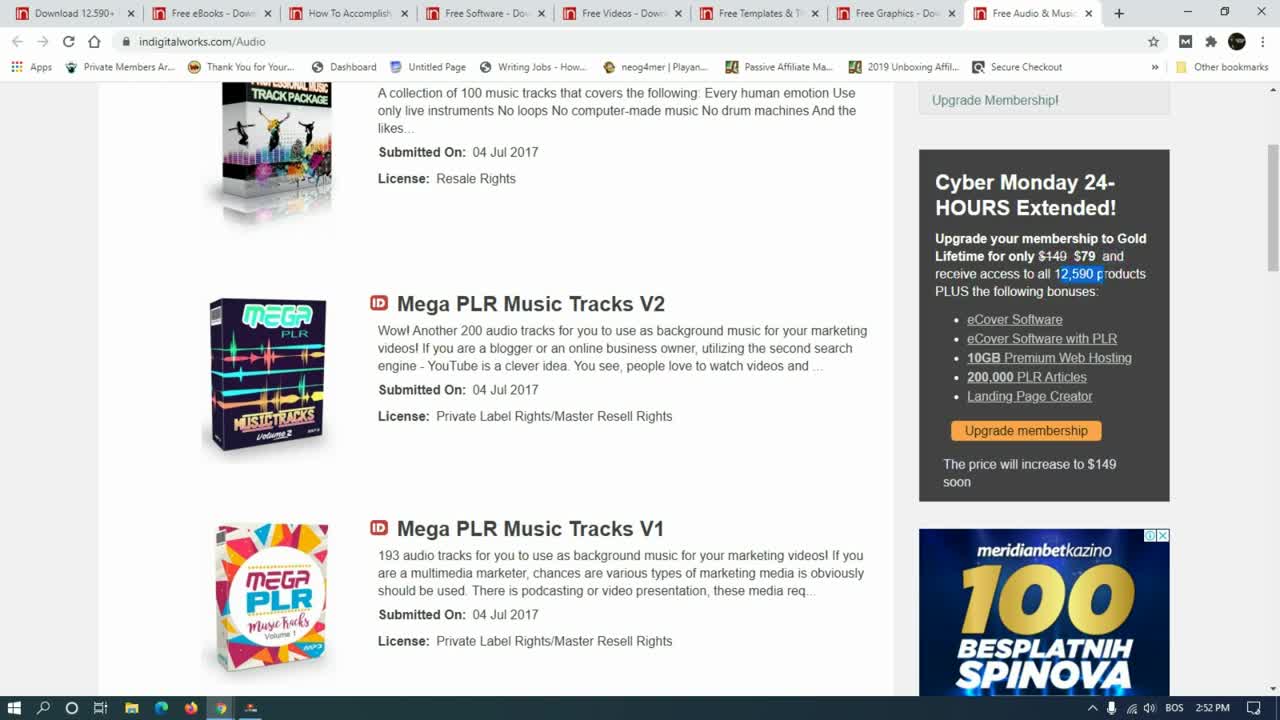Image resolution: width=1280 pixels, height=720 pixels.
Task: Click the 2:52 PM taskbar clock
Action: 1213,708
